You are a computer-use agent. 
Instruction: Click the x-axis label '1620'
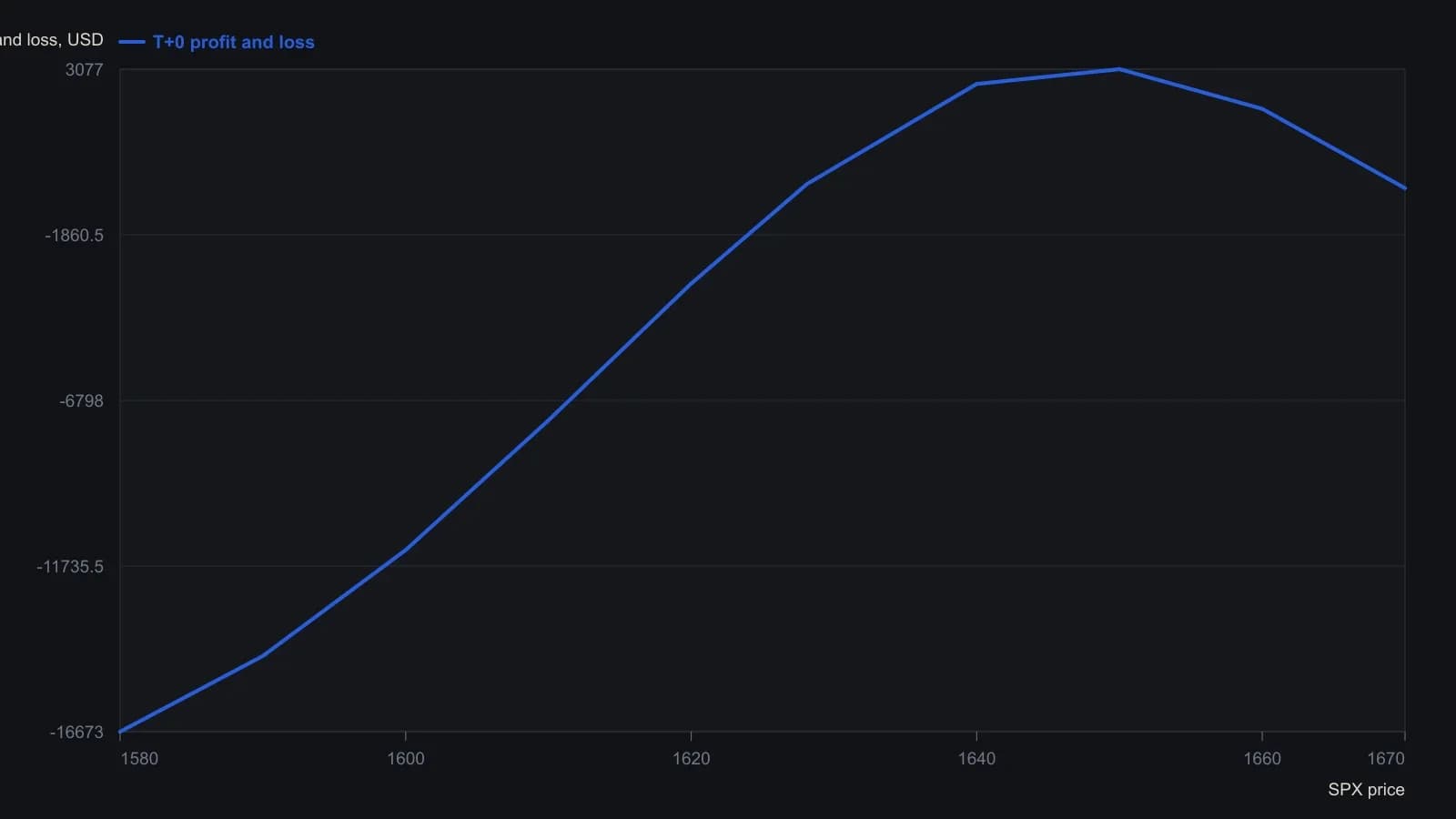(692, 758)
